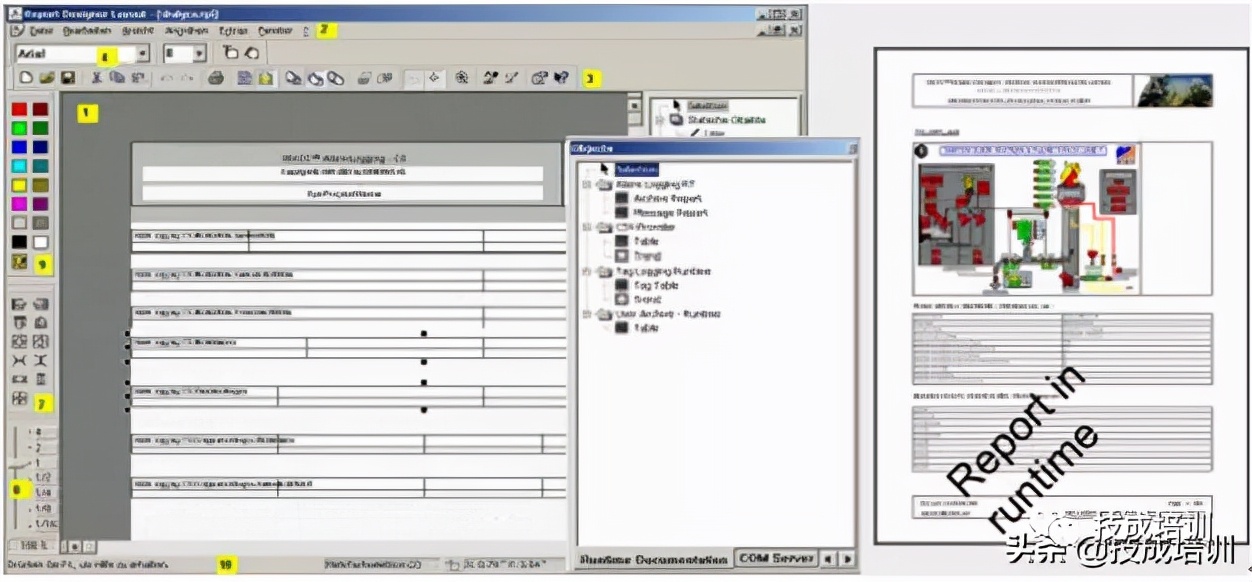Click the New layout toolbar icon

coord(27,78)
